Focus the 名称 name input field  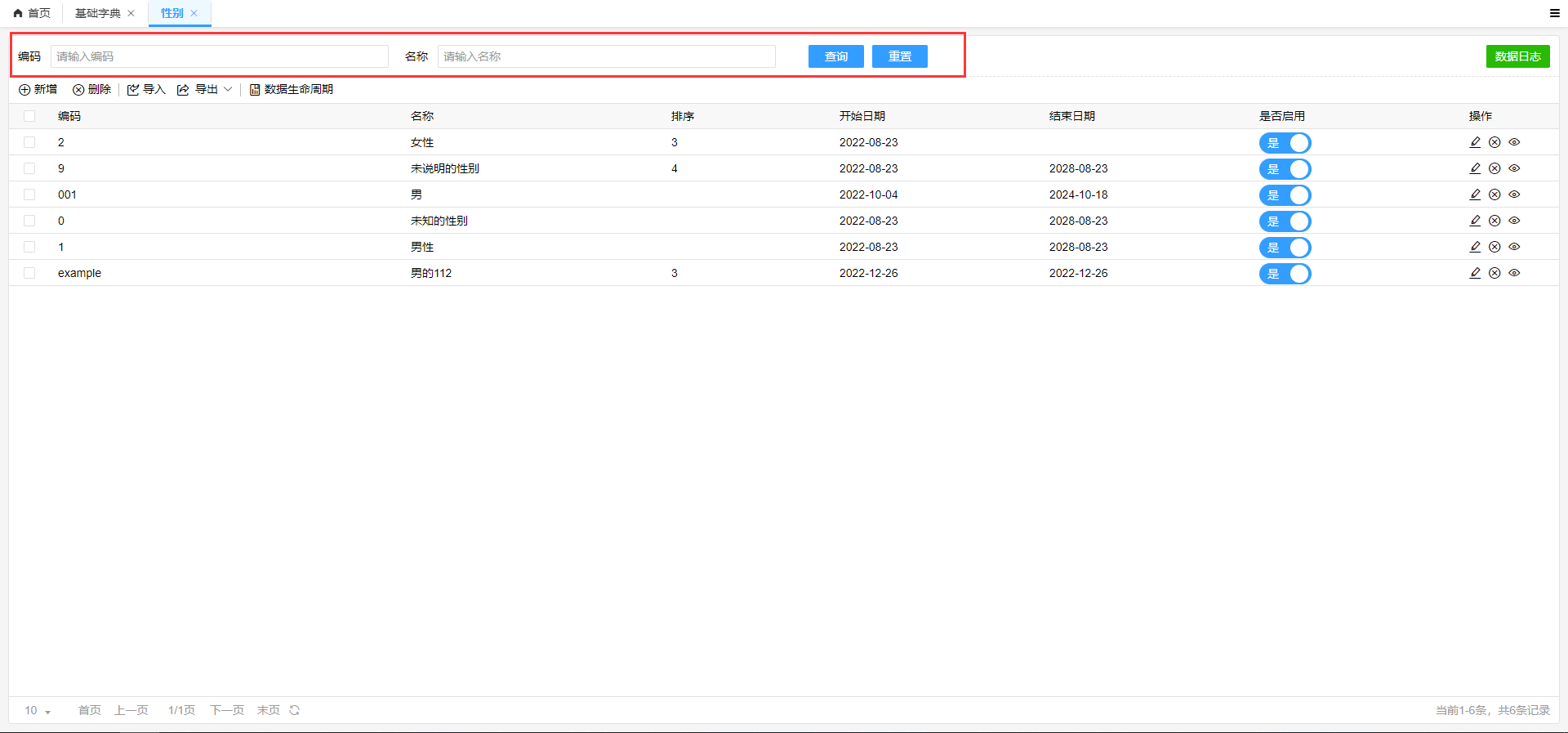607,56
